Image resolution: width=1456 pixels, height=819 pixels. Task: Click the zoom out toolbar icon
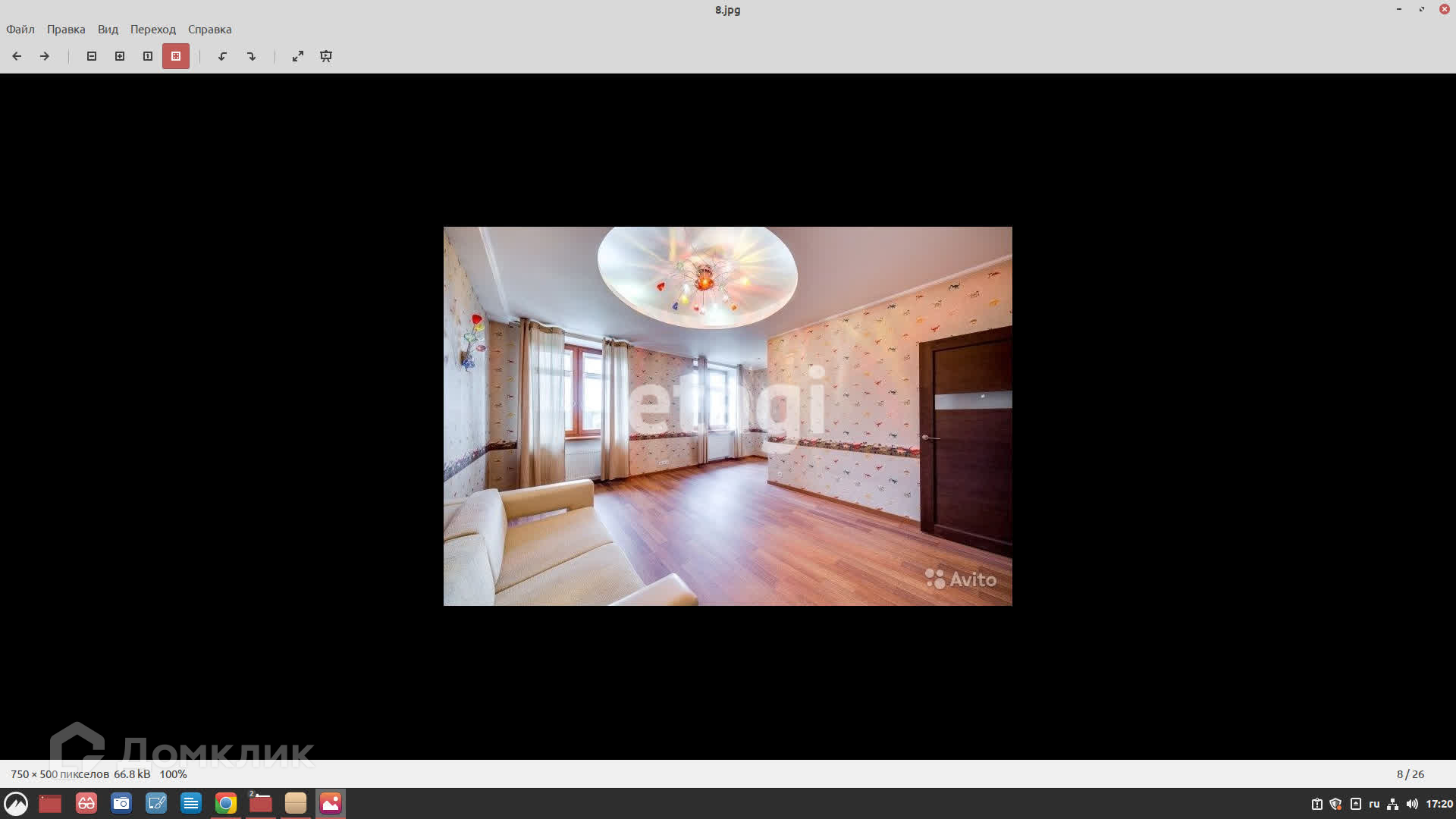click(x=92, y=56)
